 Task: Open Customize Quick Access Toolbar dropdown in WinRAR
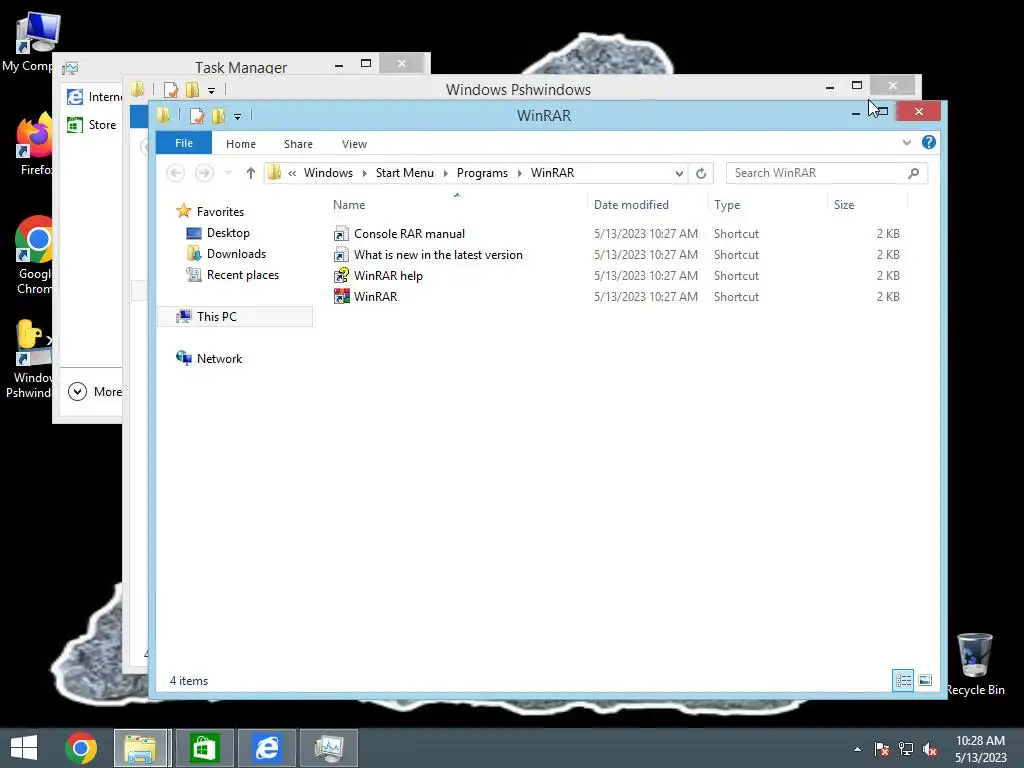pyautogui.click(x=238, y=117)
